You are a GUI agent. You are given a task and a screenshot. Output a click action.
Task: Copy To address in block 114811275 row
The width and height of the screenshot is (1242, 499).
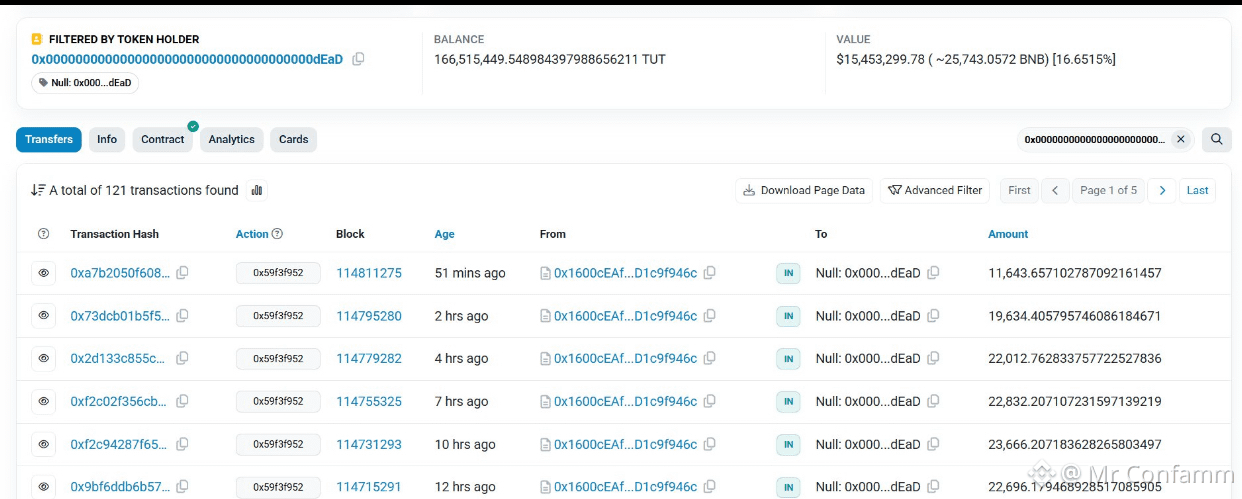[933, 273]
